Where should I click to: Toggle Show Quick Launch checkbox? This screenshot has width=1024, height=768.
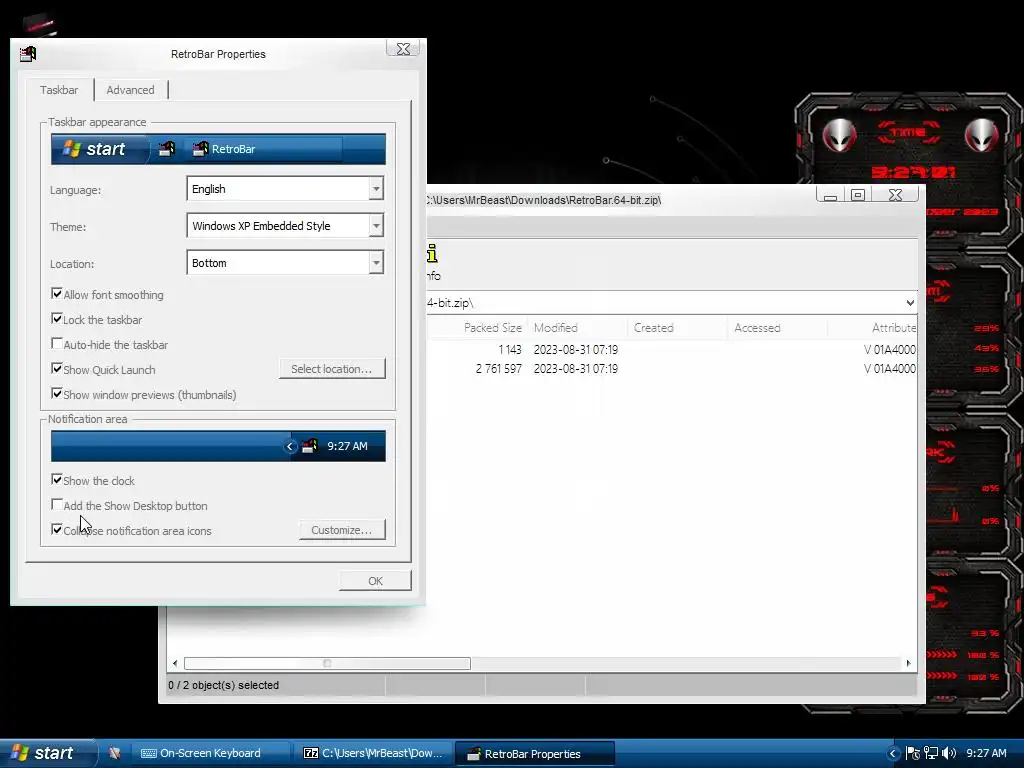pos(57,369)
